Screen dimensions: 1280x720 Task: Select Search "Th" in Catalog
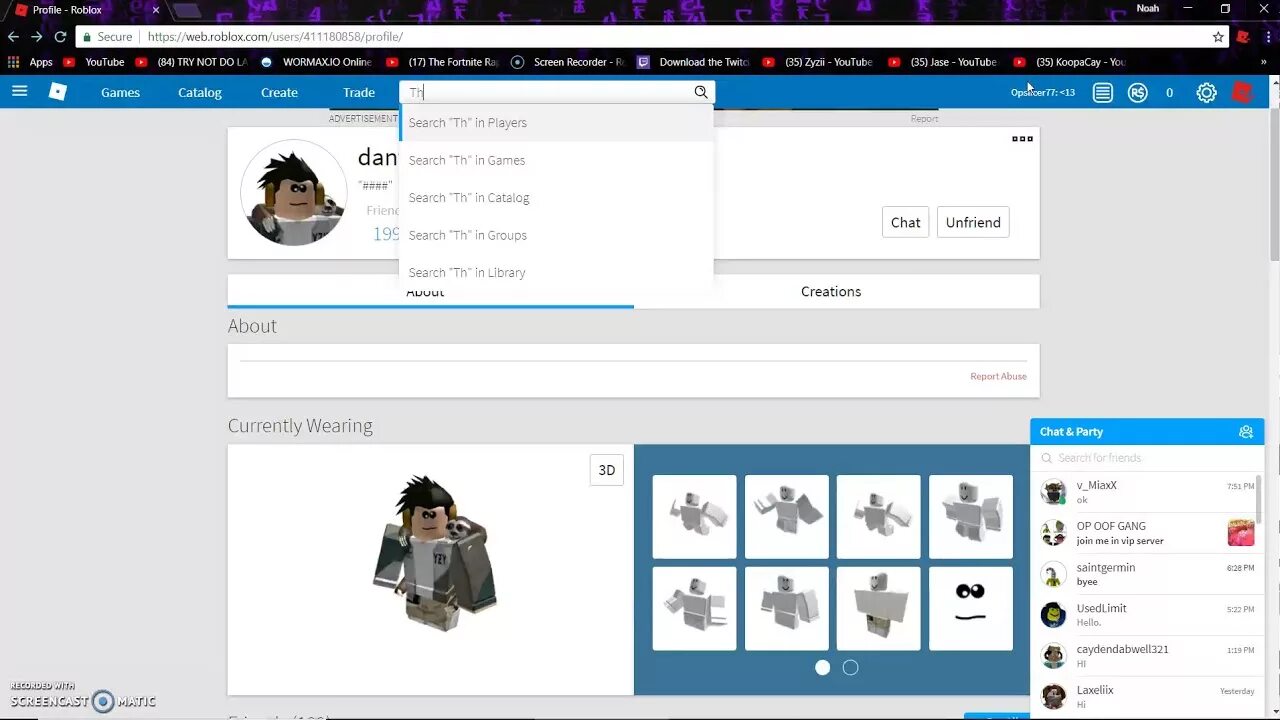(x=556, y=197)
